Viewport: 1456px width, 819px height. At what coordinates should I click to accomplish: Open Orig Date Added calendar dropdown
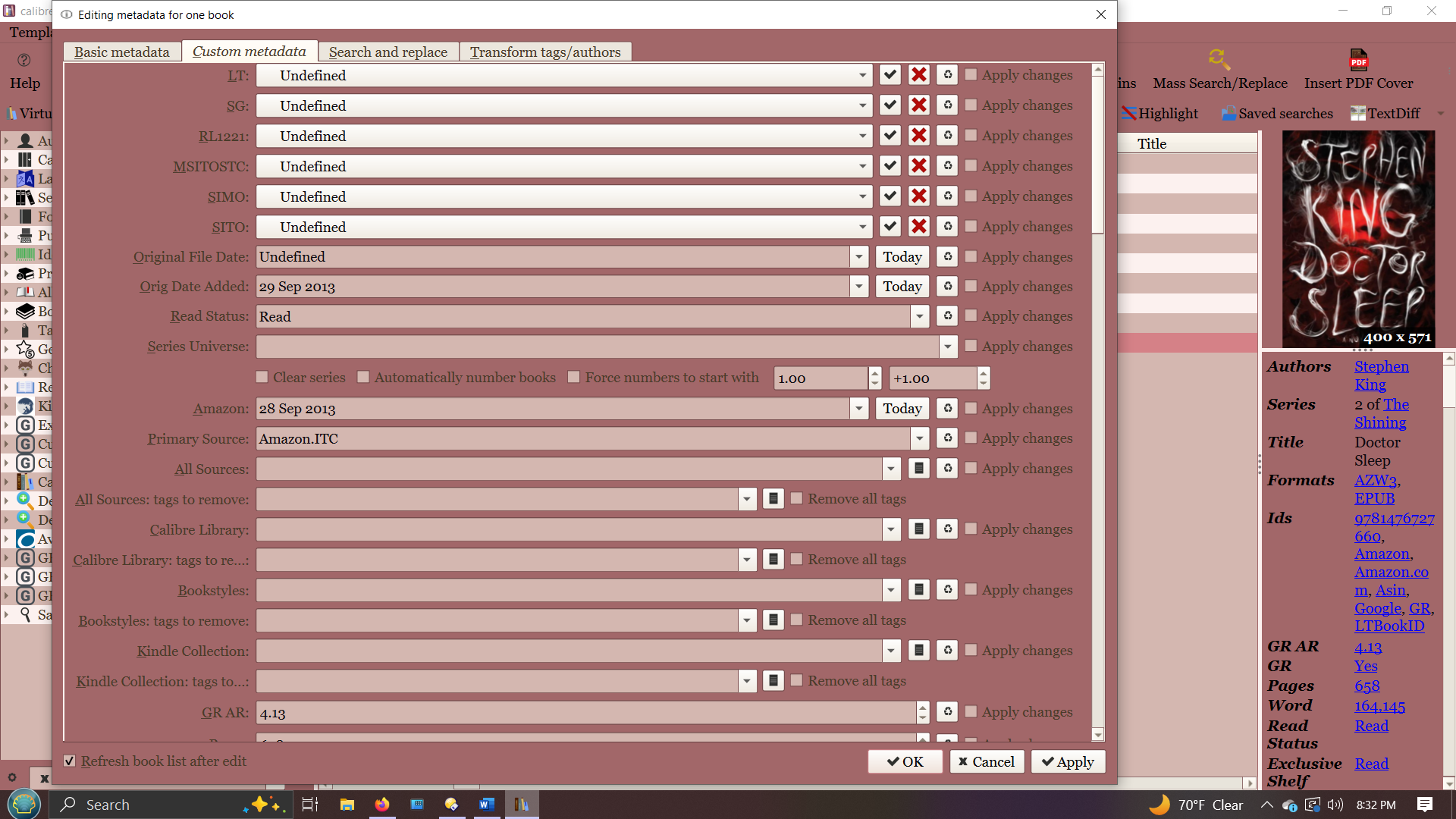(858, 287)
